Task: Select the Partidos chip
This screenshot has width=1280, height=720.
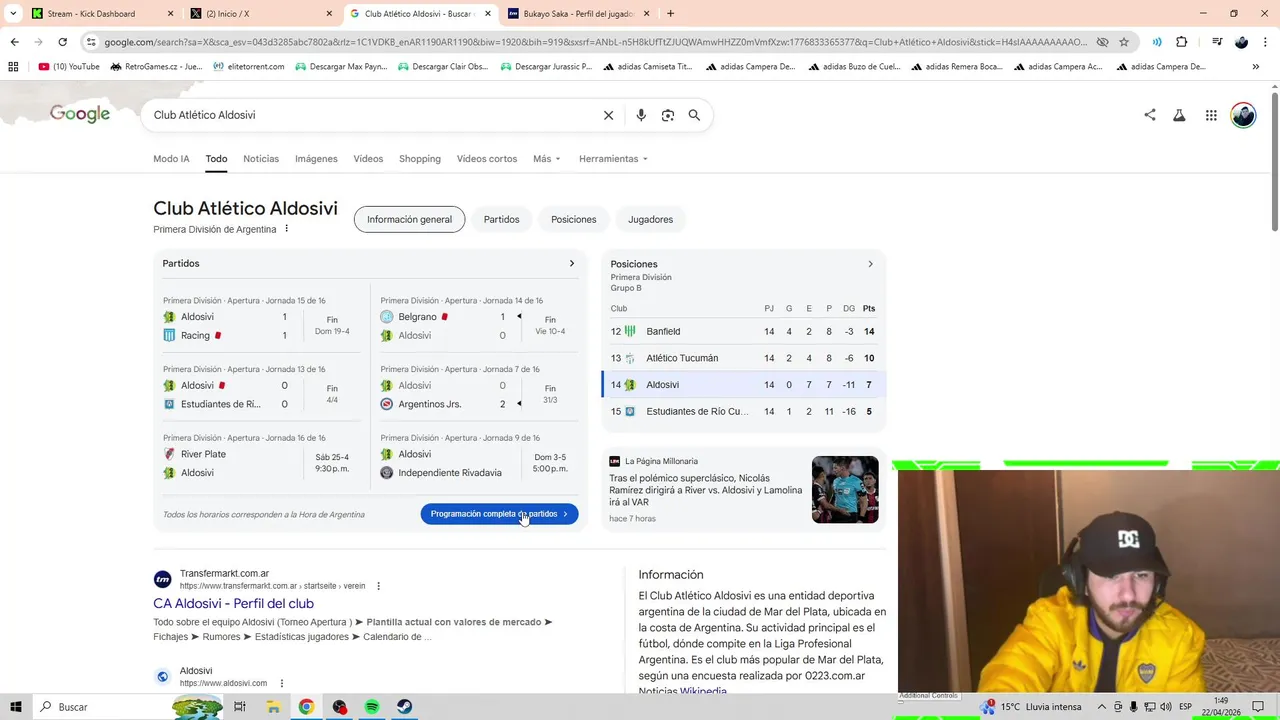Action: coord(501,220)
